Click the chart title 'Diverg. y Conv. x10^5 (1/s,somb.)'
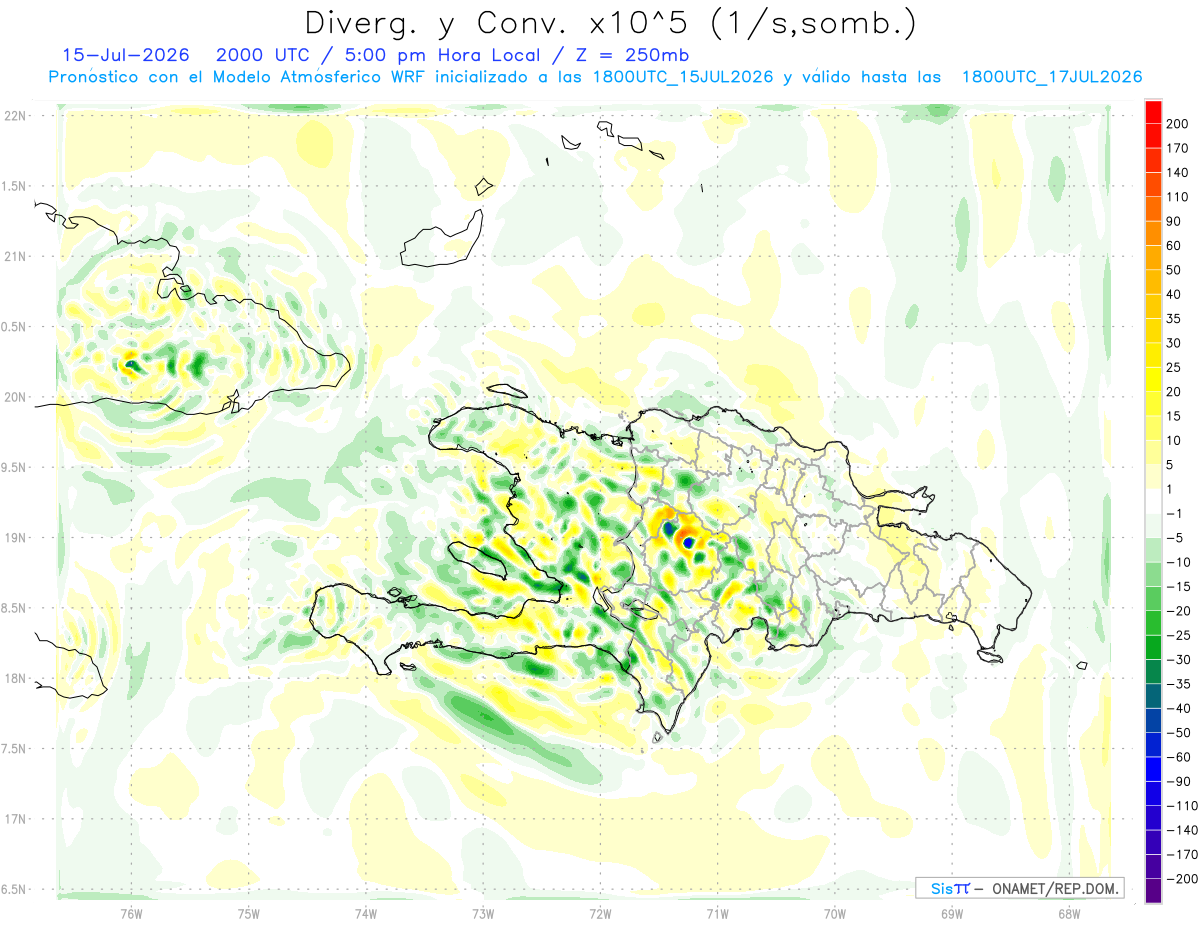The image size is (1200, 927). [609, 23]
